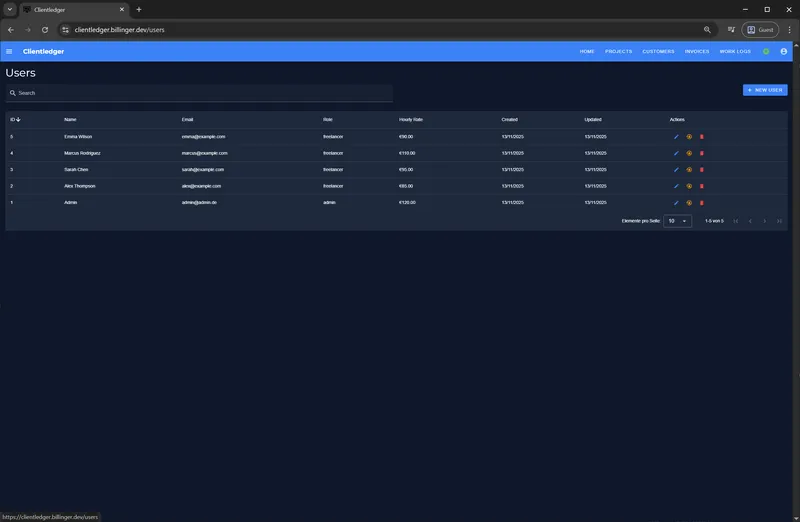
Task: Open the browser three-dot menu
Action: pyautogui.click(x=789, y=30)
